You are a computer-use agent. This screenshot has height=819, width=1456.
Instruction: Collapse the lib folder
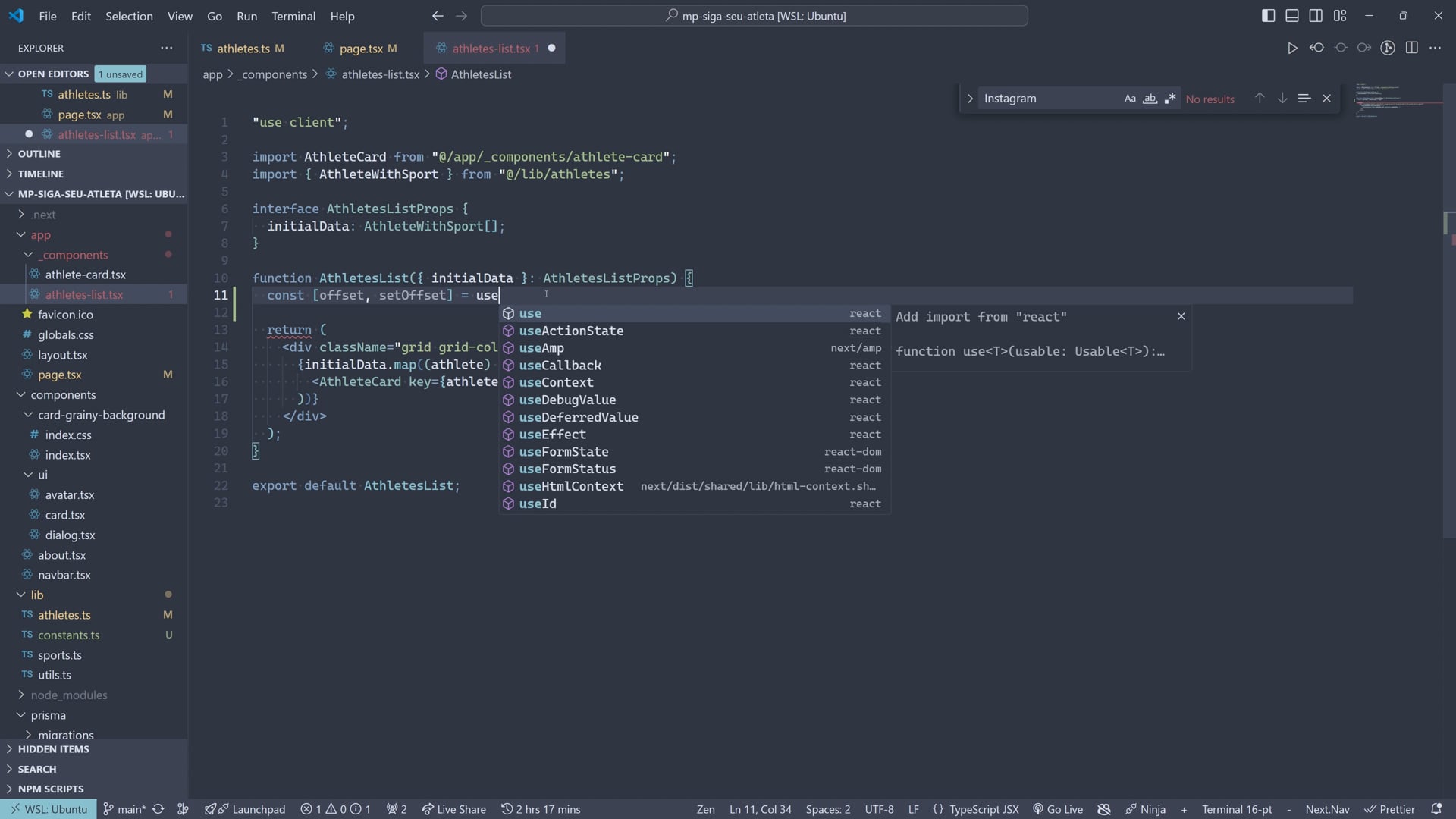36,595
